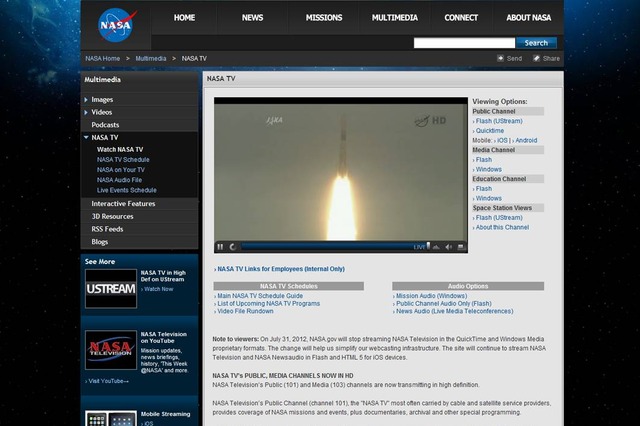This screenshot has width=640, height=426.
Task: Open Main NASA TV Schedule Guide link
Action: click(260, 296)
